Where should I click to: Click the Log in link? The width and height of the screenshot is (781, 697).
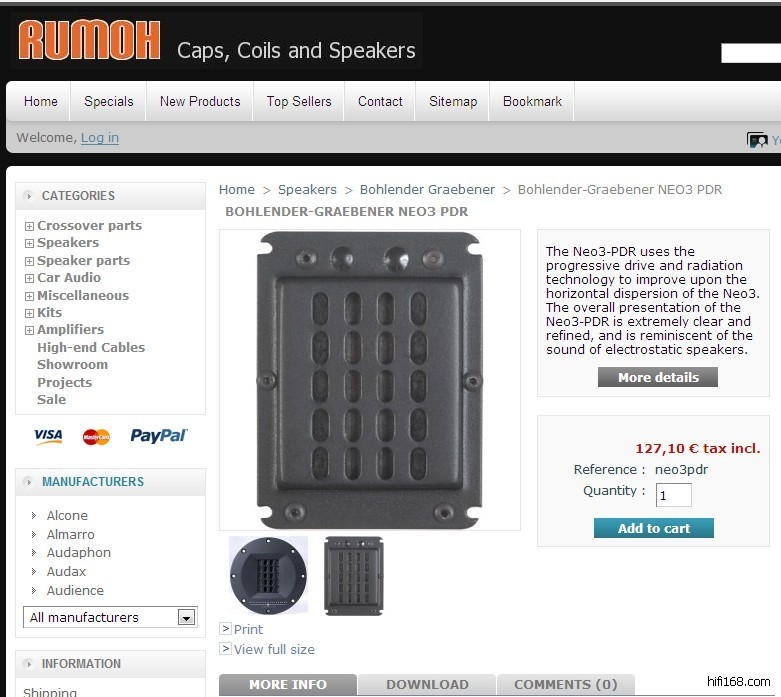[x=100, y=138]
